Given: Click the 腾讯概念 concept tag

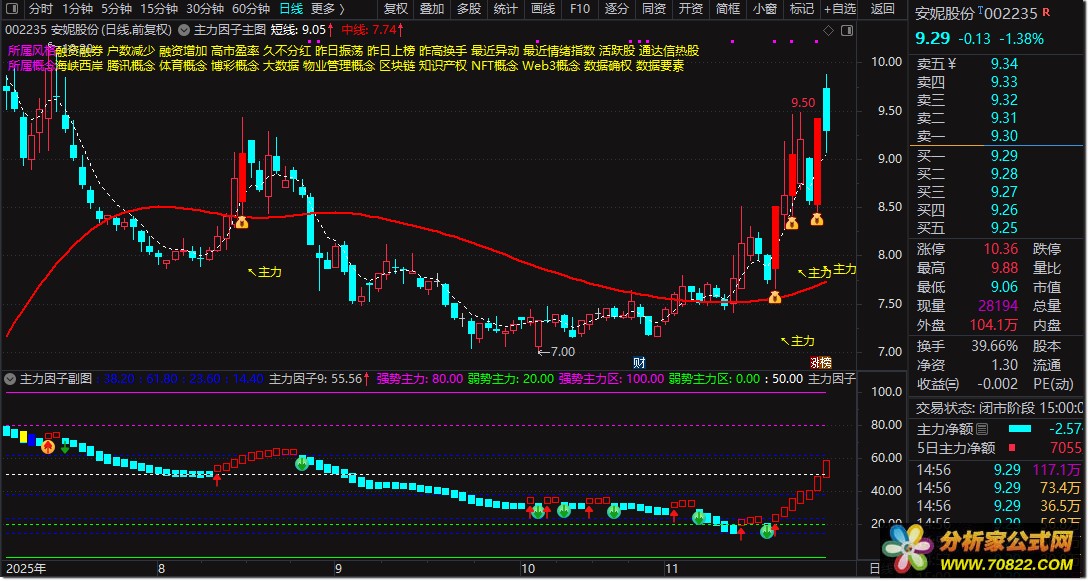Looking at the screenshot, I should [x=131, y=66].
